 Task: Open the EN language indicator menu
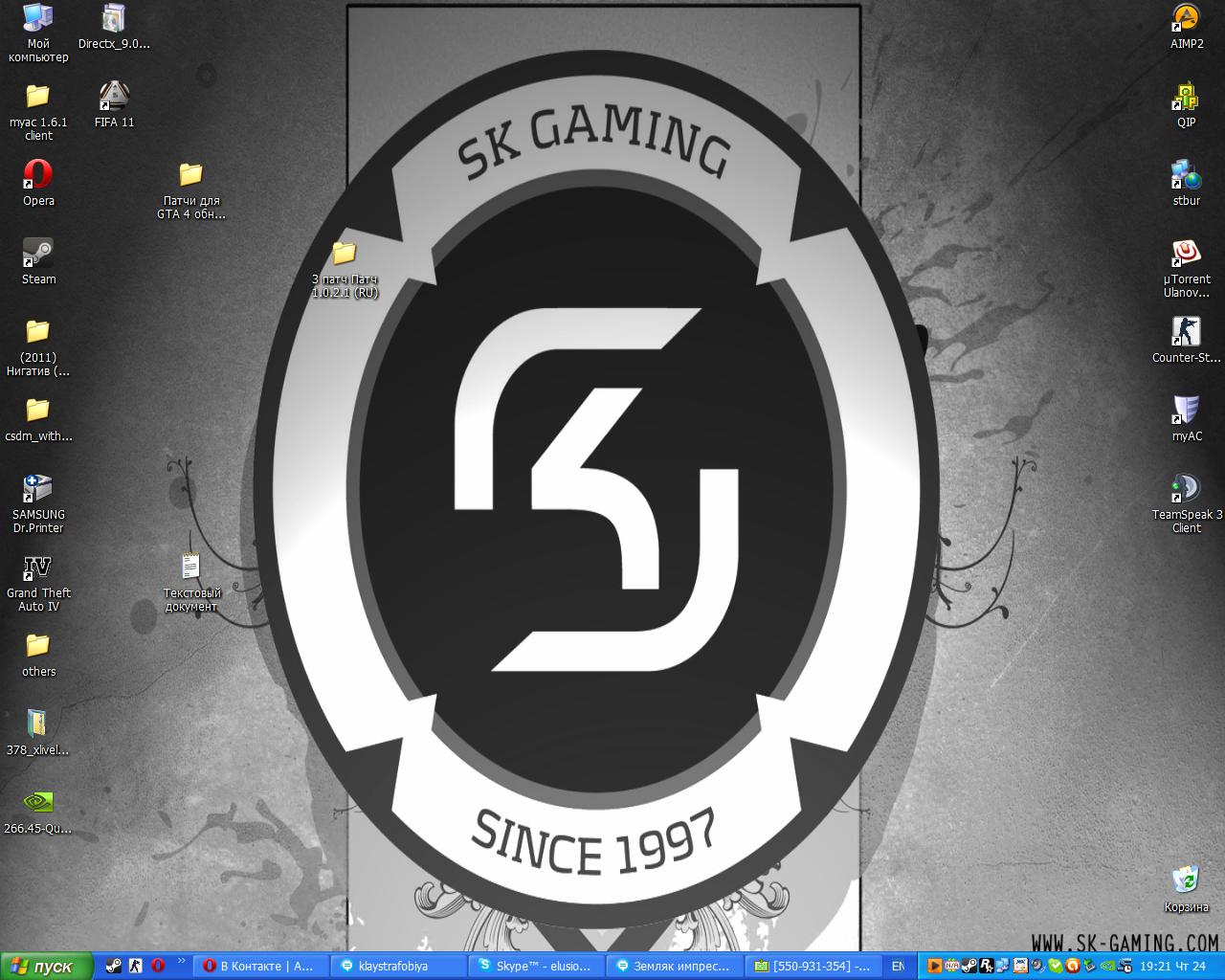[x=898, y=967]
